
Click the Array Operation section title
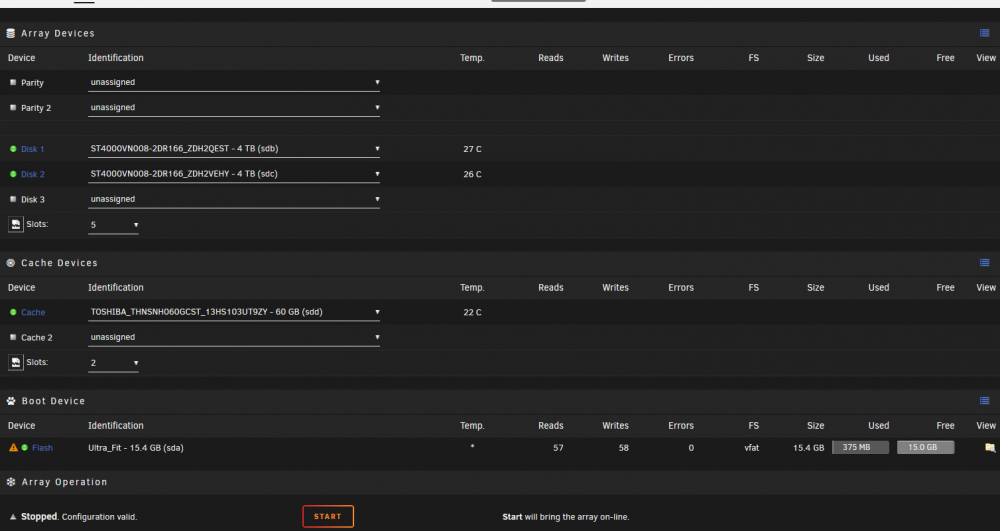coord(64,482)
